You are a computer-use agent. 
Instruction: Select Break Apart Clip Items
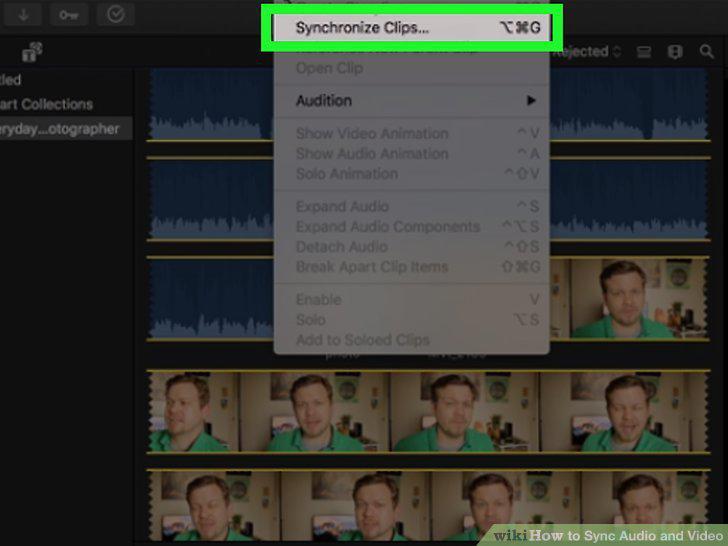pos(411,267)
